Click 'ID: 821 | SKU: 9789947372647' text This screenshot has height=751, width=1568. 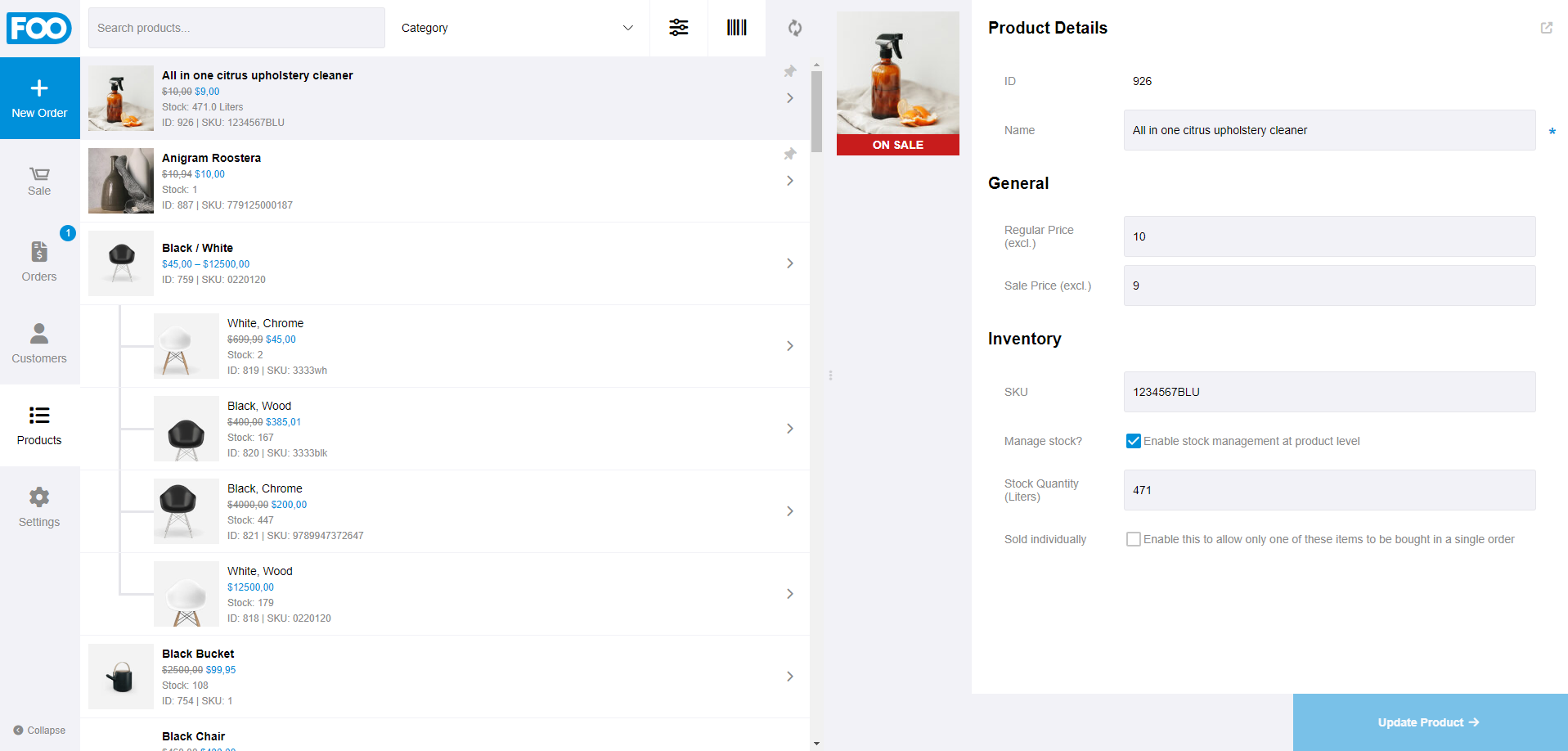tap(295, 536)
